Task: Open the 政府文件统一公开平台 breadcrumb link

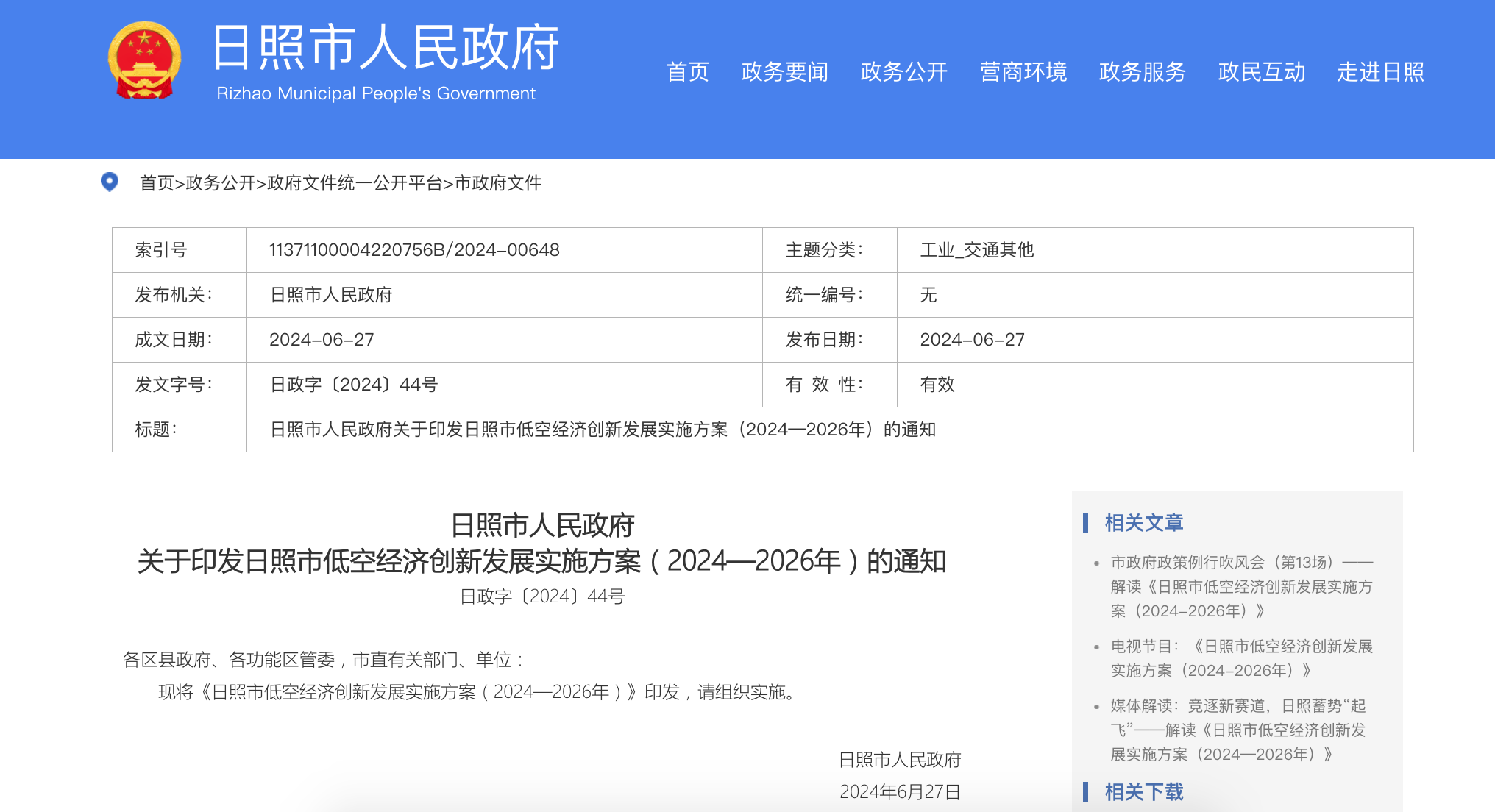Action: pyautogui.click(x=358, y=184)
